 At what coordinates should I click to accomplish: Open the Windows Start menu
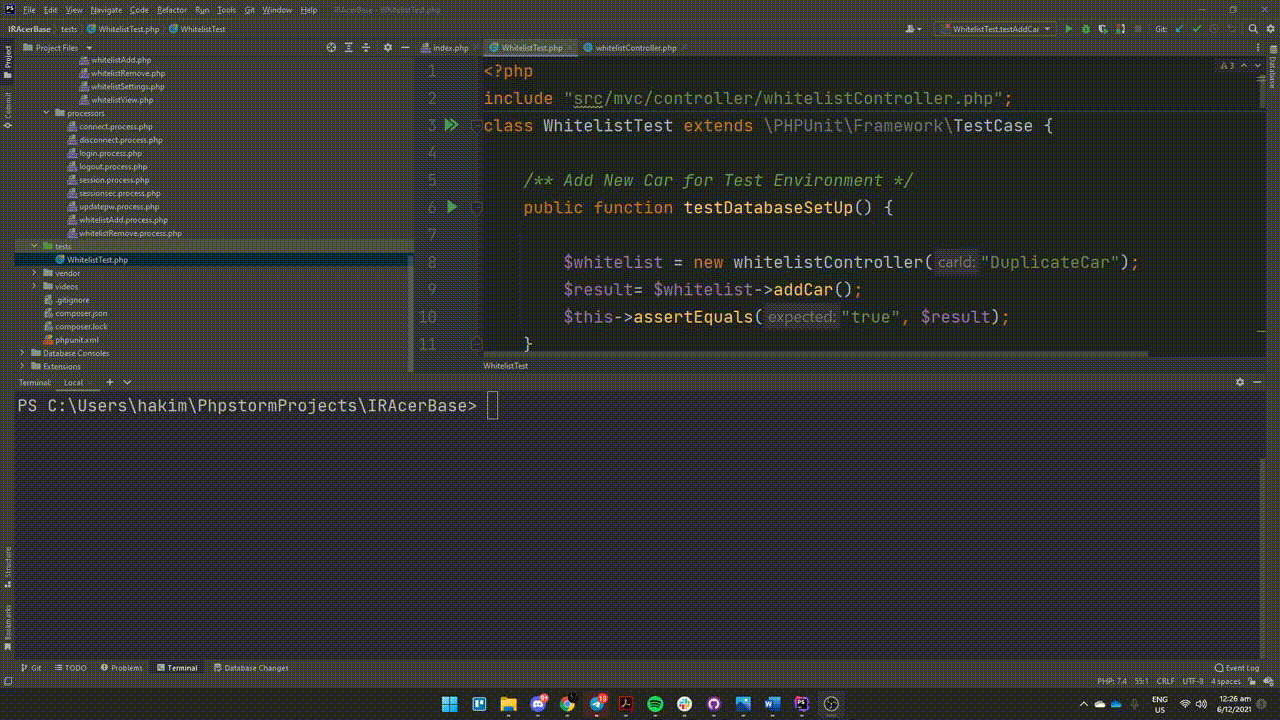pos(450,704)
